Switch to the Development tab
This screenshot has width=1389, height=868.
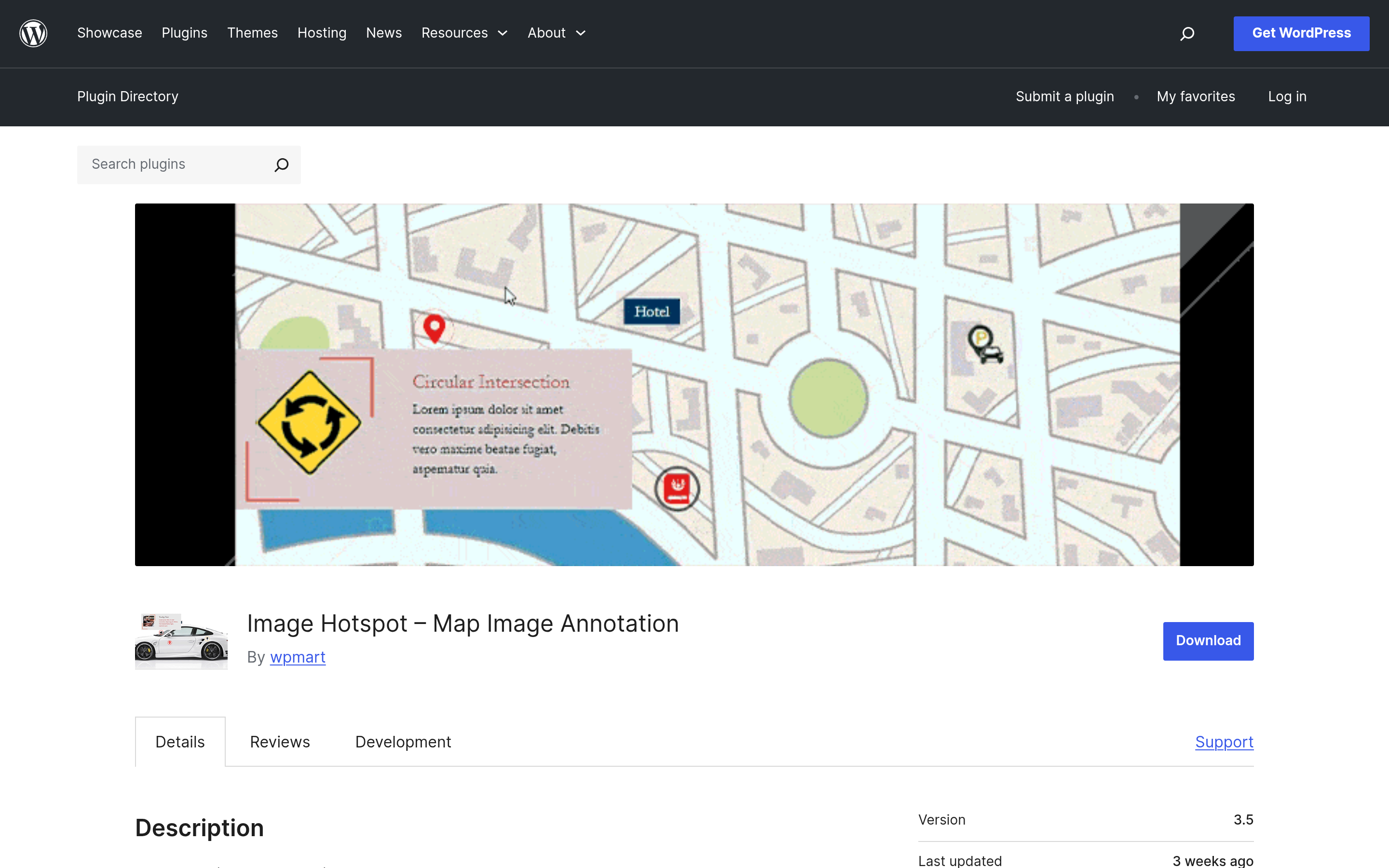[x=403, y=742]
